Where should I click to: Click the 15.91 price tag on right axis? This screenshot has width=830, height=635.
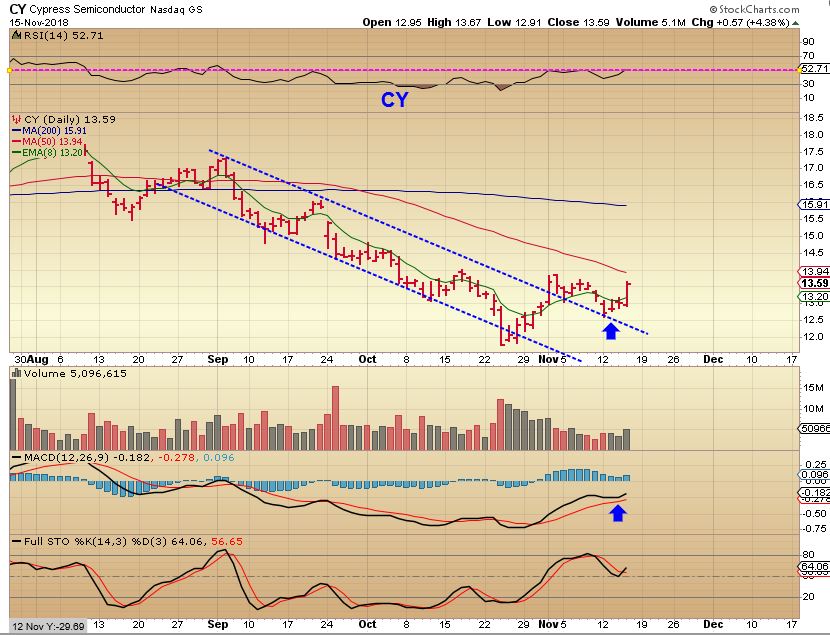click(814, 204)
